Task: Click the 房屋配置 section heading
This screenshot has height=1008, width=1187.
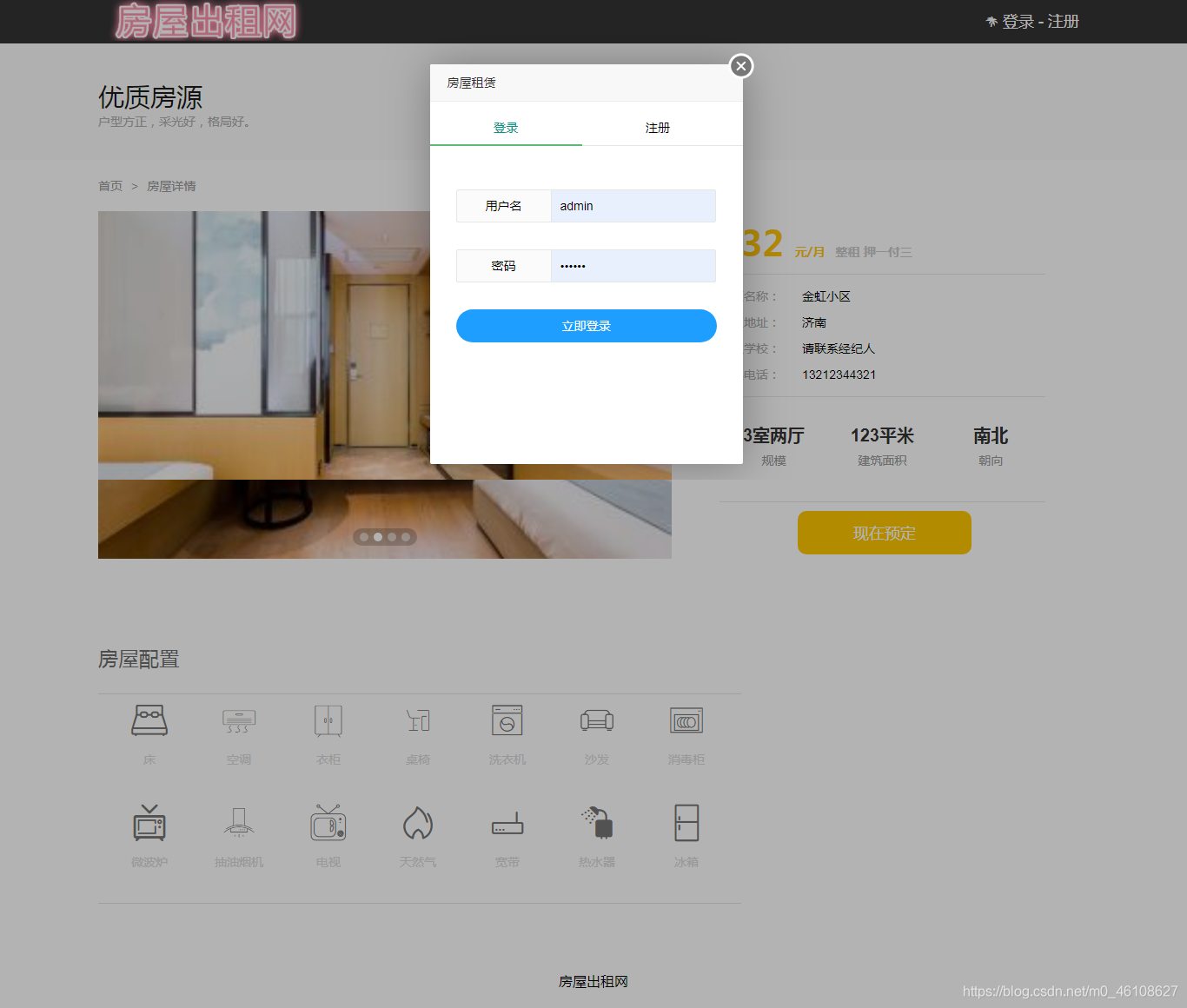Action: 138,660
